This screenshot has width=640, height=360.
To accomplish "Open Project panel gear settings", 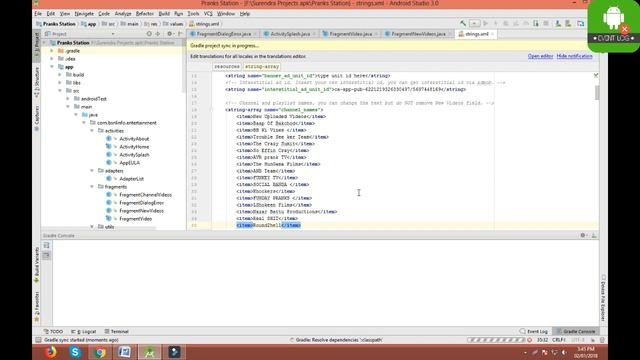I will 170,34.
